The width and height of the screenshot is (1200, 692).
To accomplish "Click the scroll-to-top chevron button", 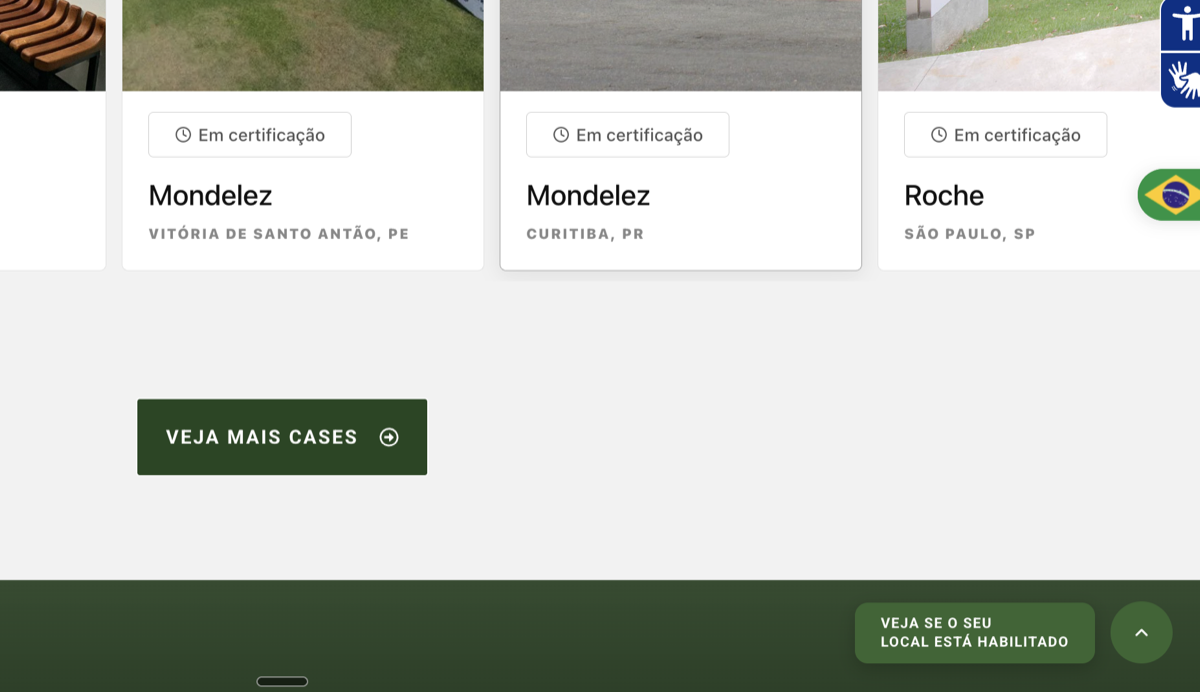I will (1141, 632).
